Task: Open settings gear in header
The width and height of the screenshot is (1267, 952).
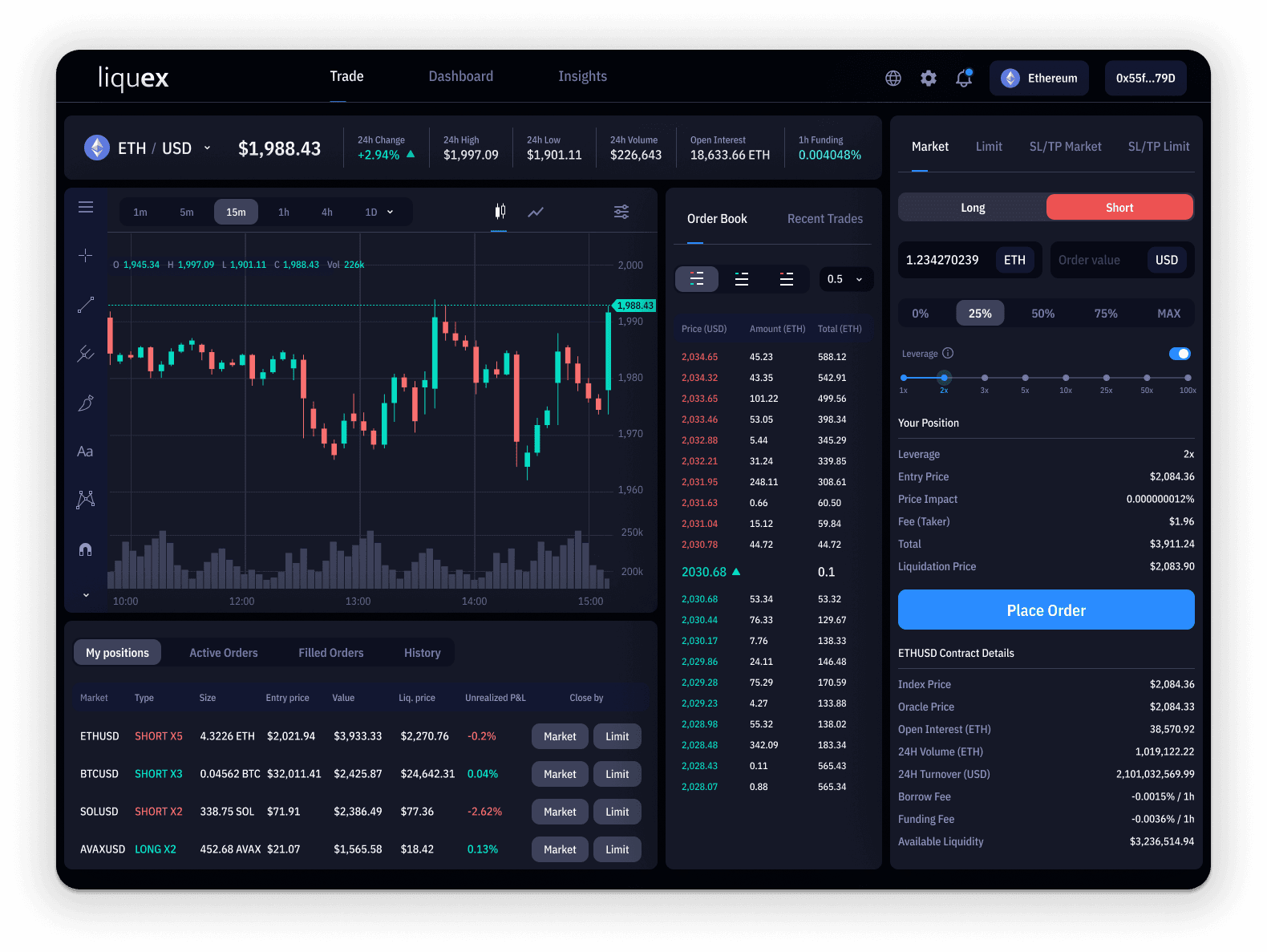Action: click(929, 78)
